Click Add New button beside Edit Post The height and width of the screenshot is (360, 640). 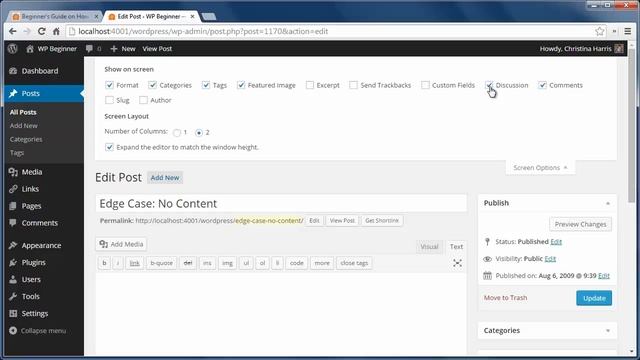point(165,178)
